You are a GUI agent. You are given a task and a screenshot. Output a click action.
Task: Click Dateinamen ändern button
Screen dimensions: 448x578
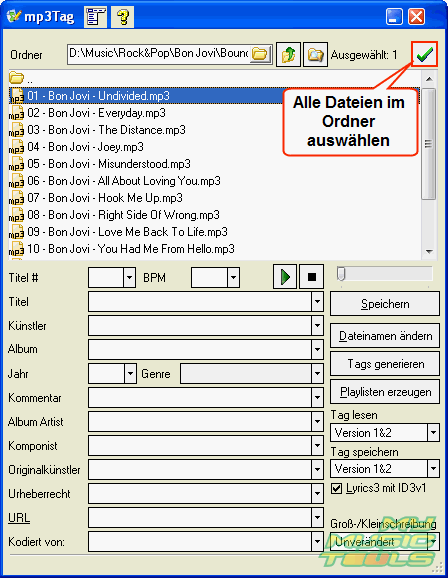tap(385, 335)
